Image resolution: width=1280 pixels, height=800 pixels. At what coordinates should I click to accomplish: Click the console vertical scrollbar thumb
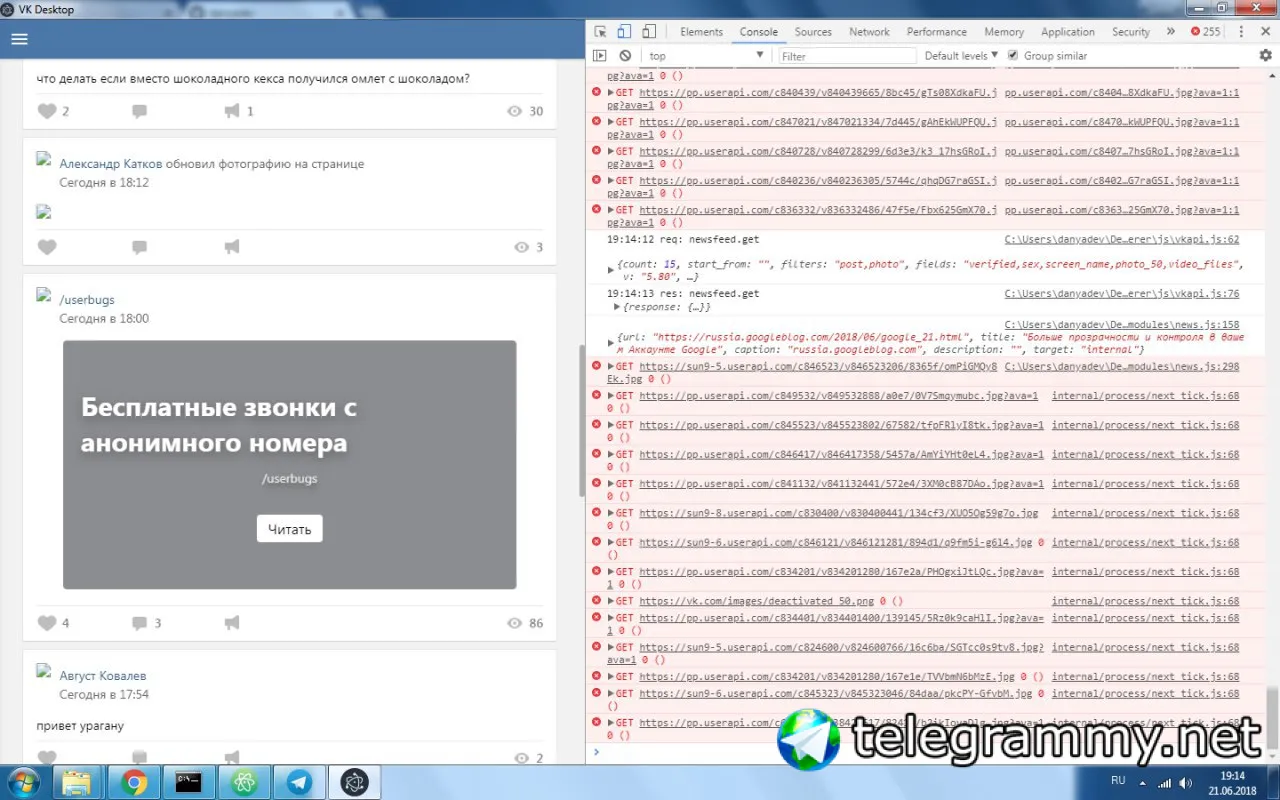(x=1272, y=716)
